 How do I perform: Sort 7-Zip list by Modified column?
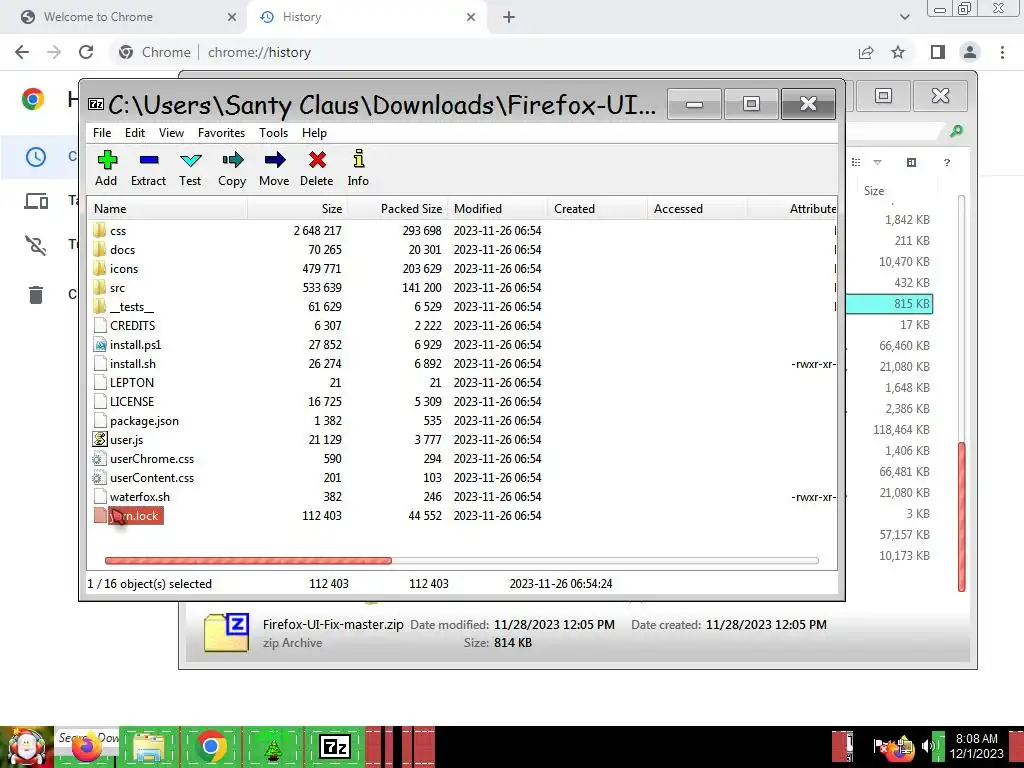coord(498,209)
